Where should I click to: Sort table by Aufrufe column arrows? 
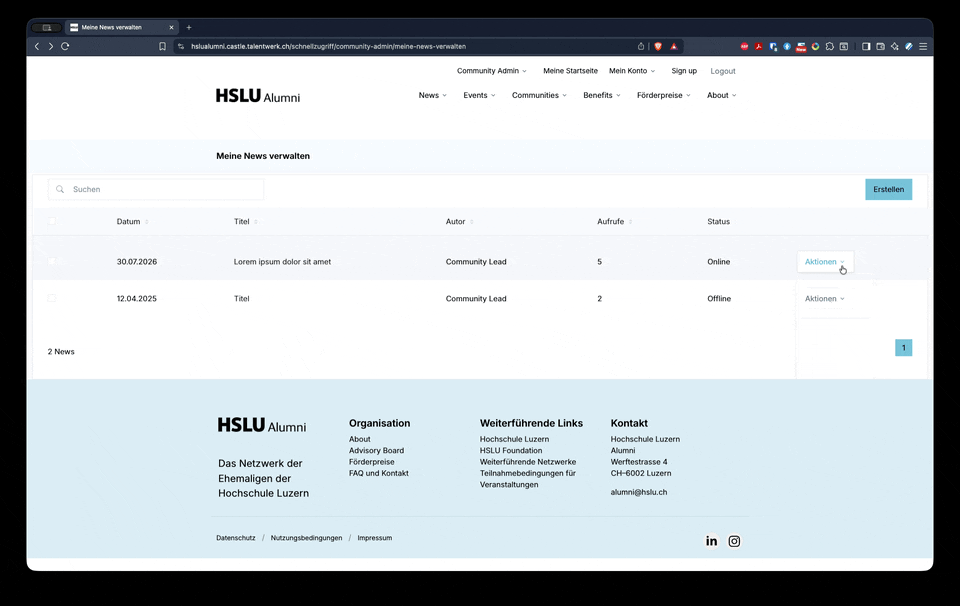630,222
